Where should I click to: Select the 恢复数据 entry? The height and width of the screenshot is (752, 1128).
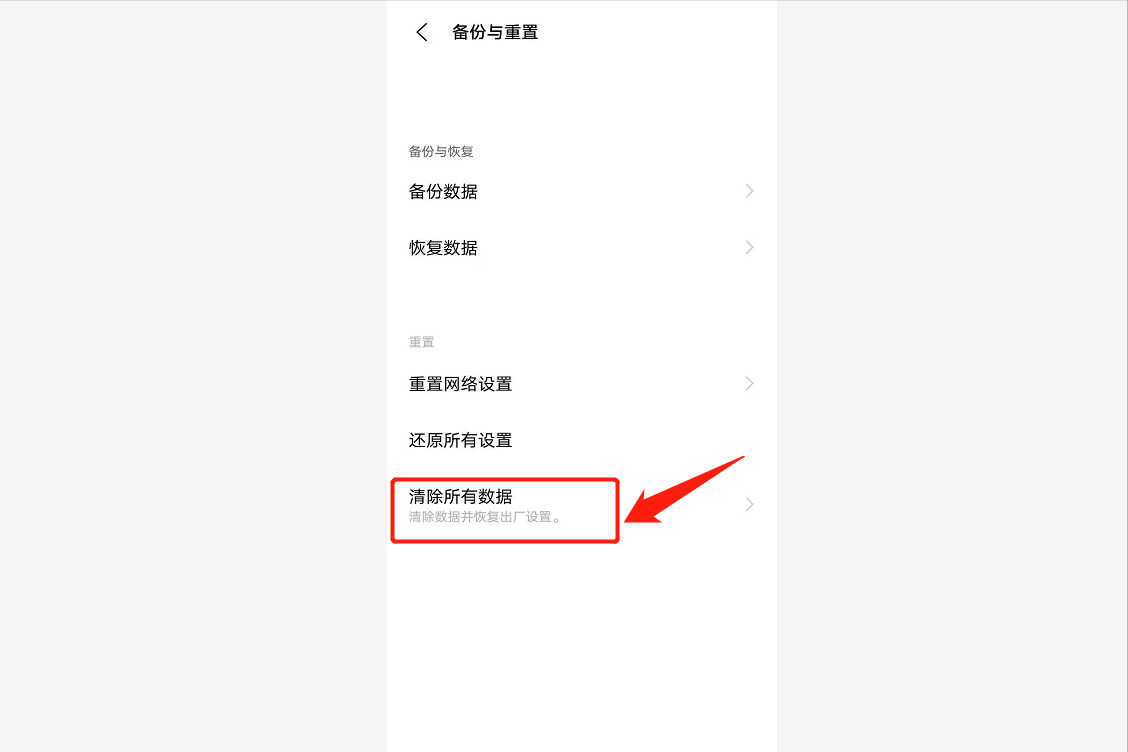point(582,248)
